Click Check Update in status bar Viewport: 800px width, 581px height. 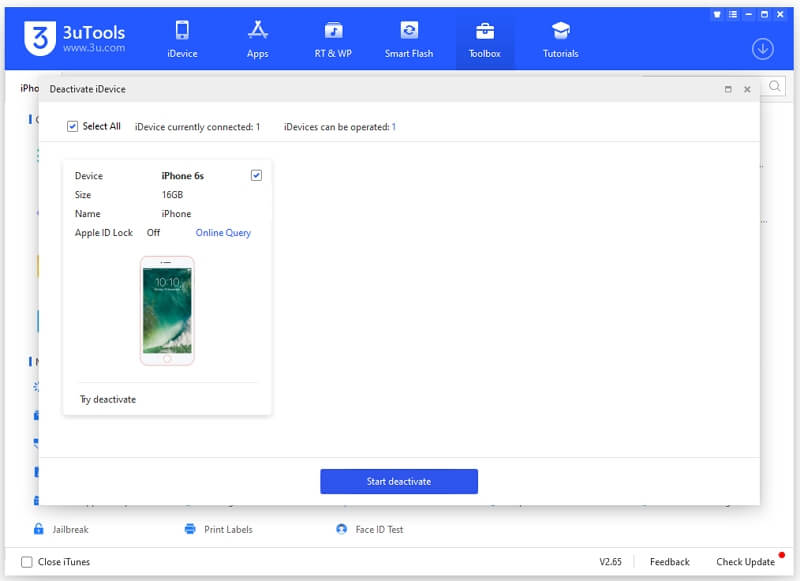tap(745, 562)
